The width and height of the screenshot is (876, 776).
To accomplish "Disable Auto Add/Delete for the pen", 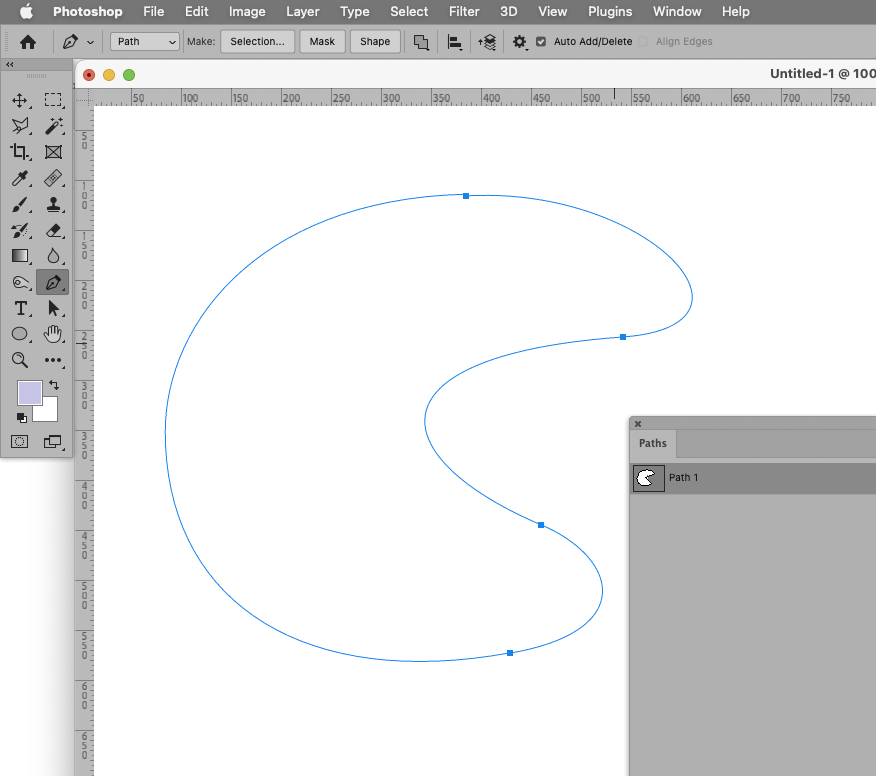I will [x=540, y=41].
